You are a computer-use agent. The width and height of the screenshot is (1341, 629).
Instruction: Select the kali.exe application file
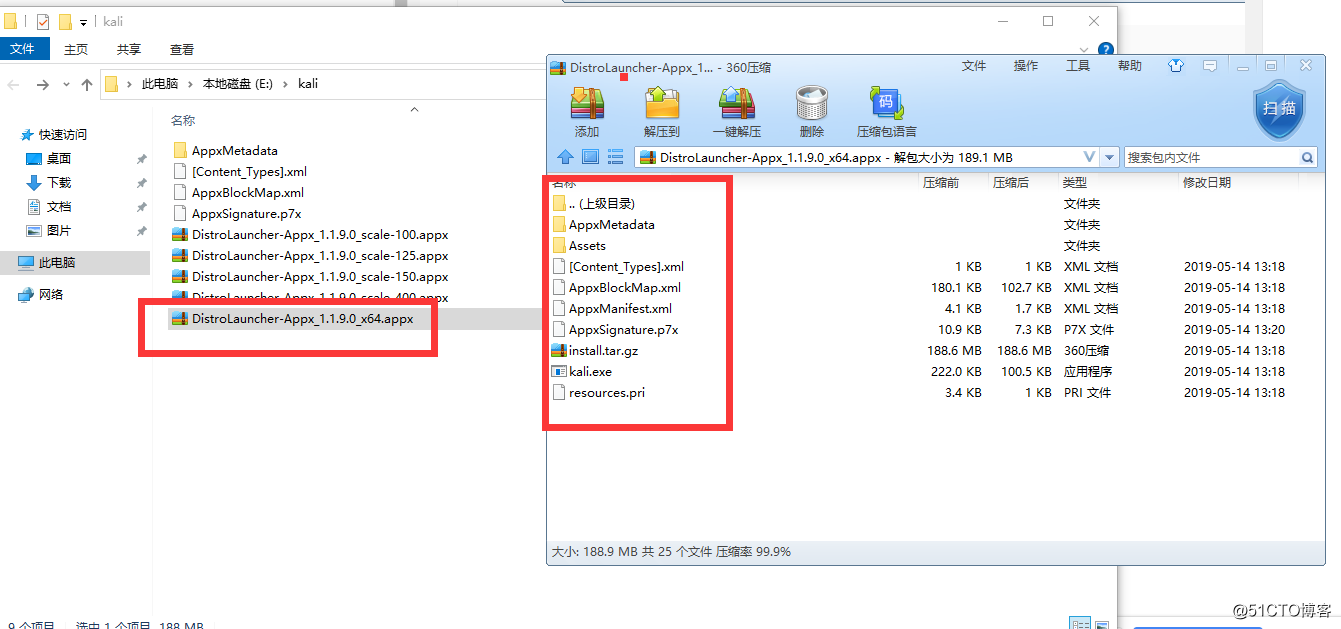coord(590,371)
